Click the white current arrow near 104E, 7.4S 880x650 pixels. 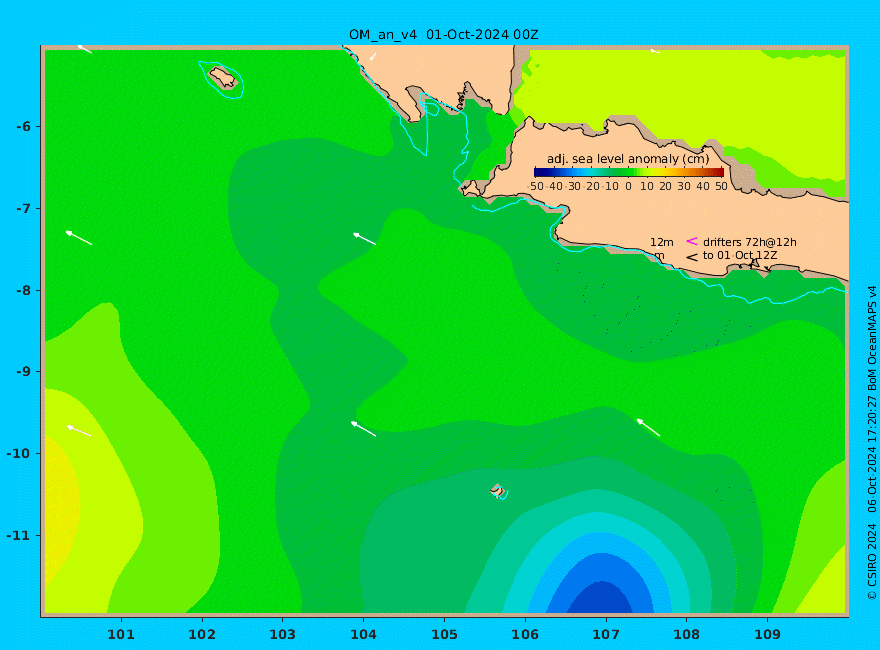click(x=364, y=239)
